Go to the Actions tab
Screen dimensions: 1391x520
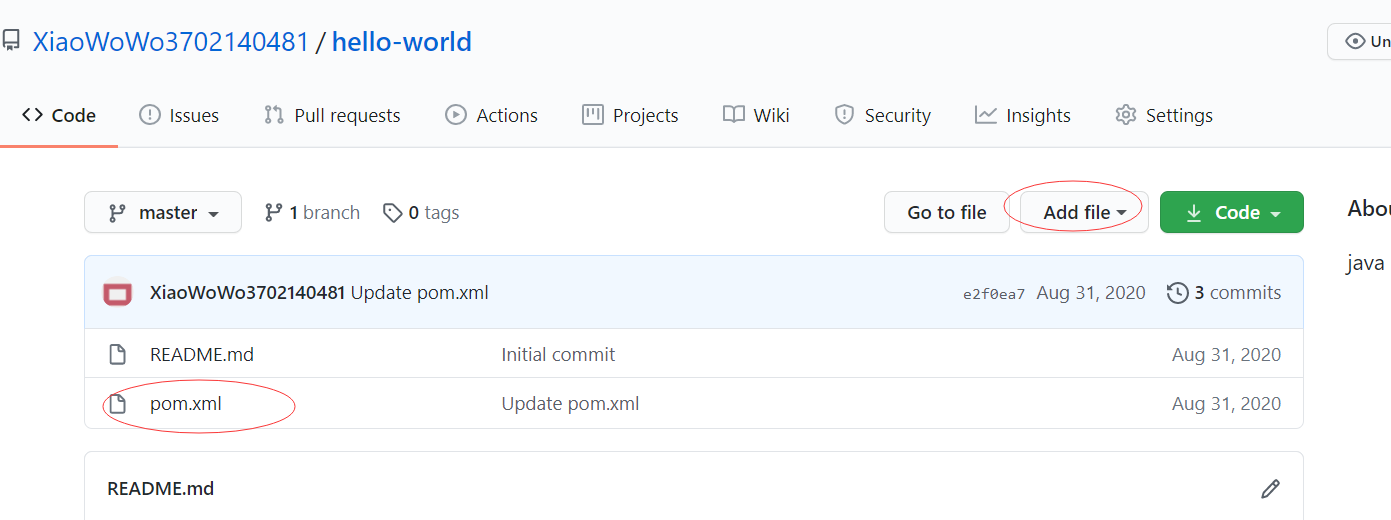click(x=492, y=116)
